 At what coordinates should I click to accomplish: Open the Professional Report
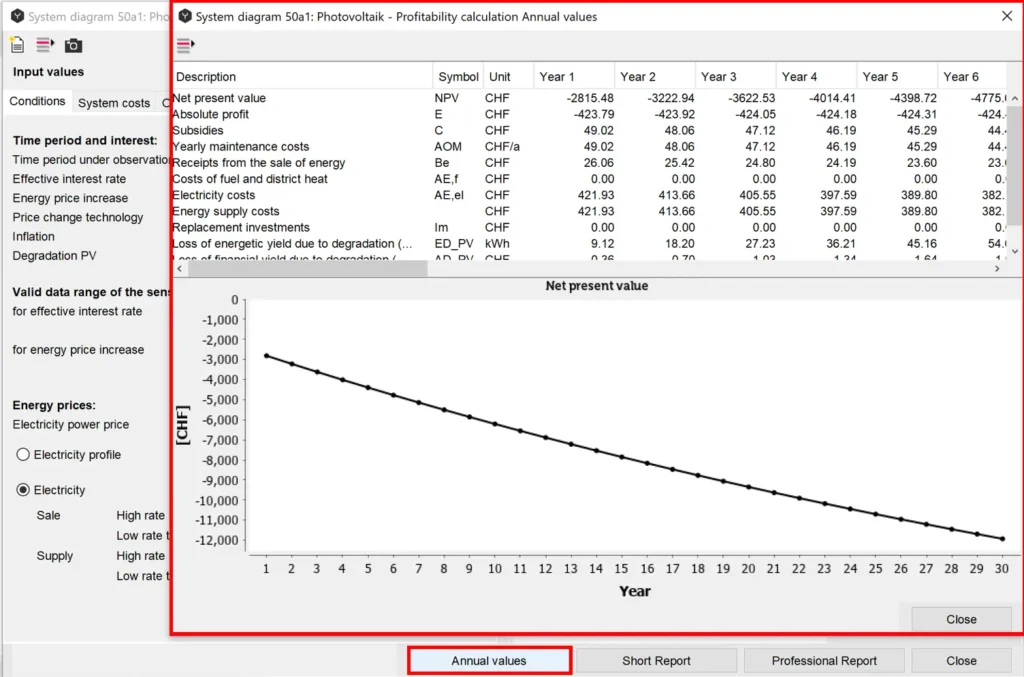(824, 661)
